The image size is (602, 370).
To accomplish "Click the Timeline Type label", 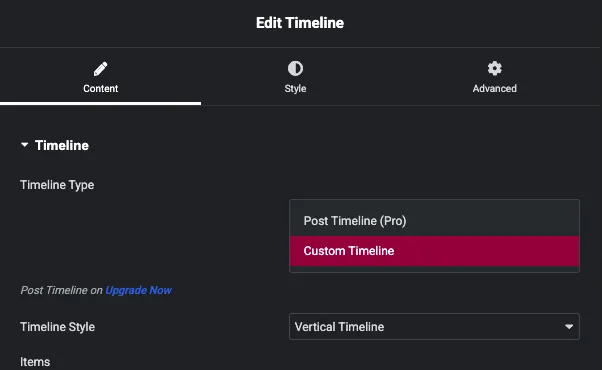I will pyautogui.click(x=57, y=185).
